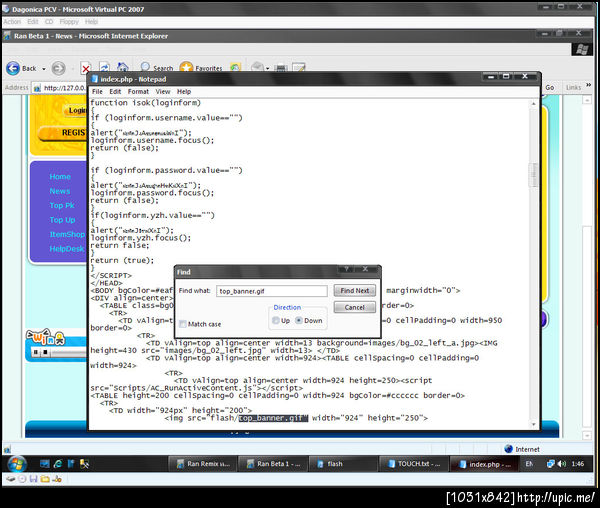
Task: Click the EN language indicator in tray
Action: pos(529,464)
